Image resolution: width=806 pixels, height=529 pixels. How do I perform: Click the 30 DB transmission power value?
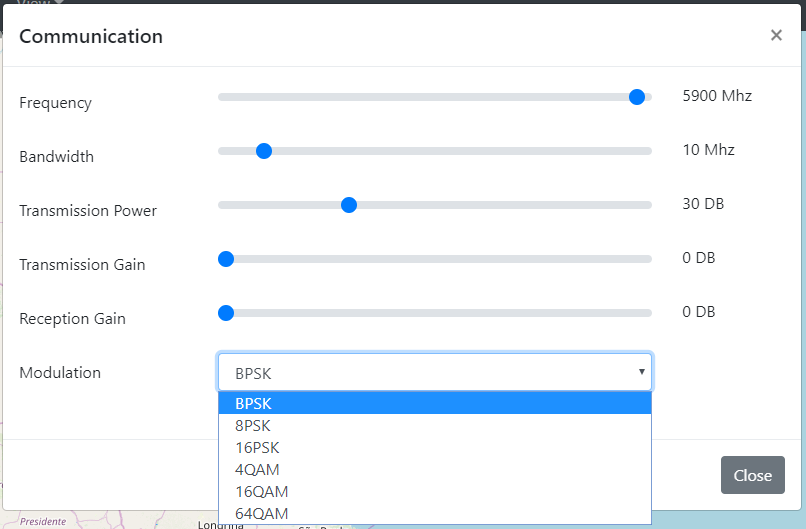703,204
